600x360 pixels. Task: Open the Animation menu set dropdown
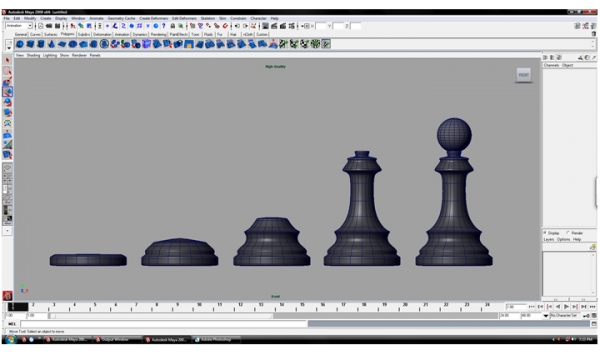coord(19,26)
